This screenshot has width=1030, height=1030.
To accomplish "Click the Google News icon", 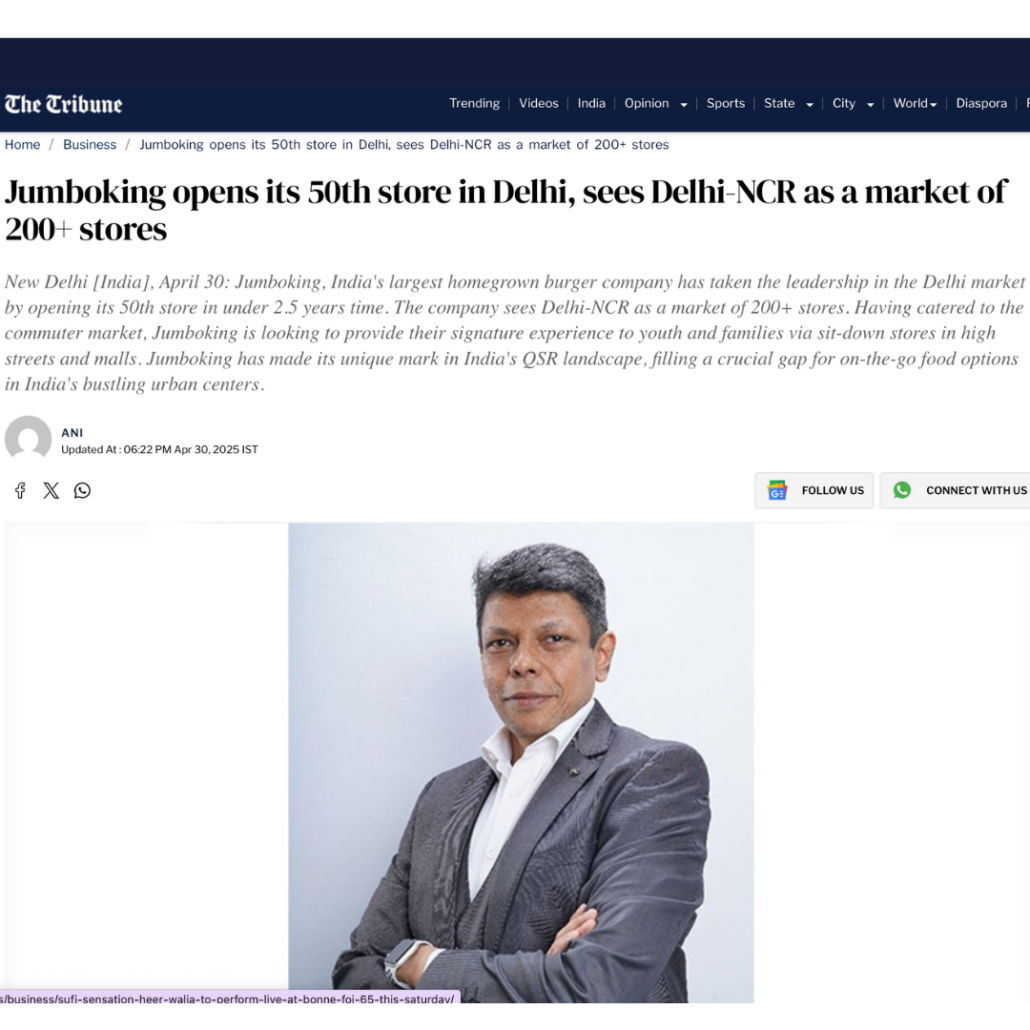I will 777,490.
